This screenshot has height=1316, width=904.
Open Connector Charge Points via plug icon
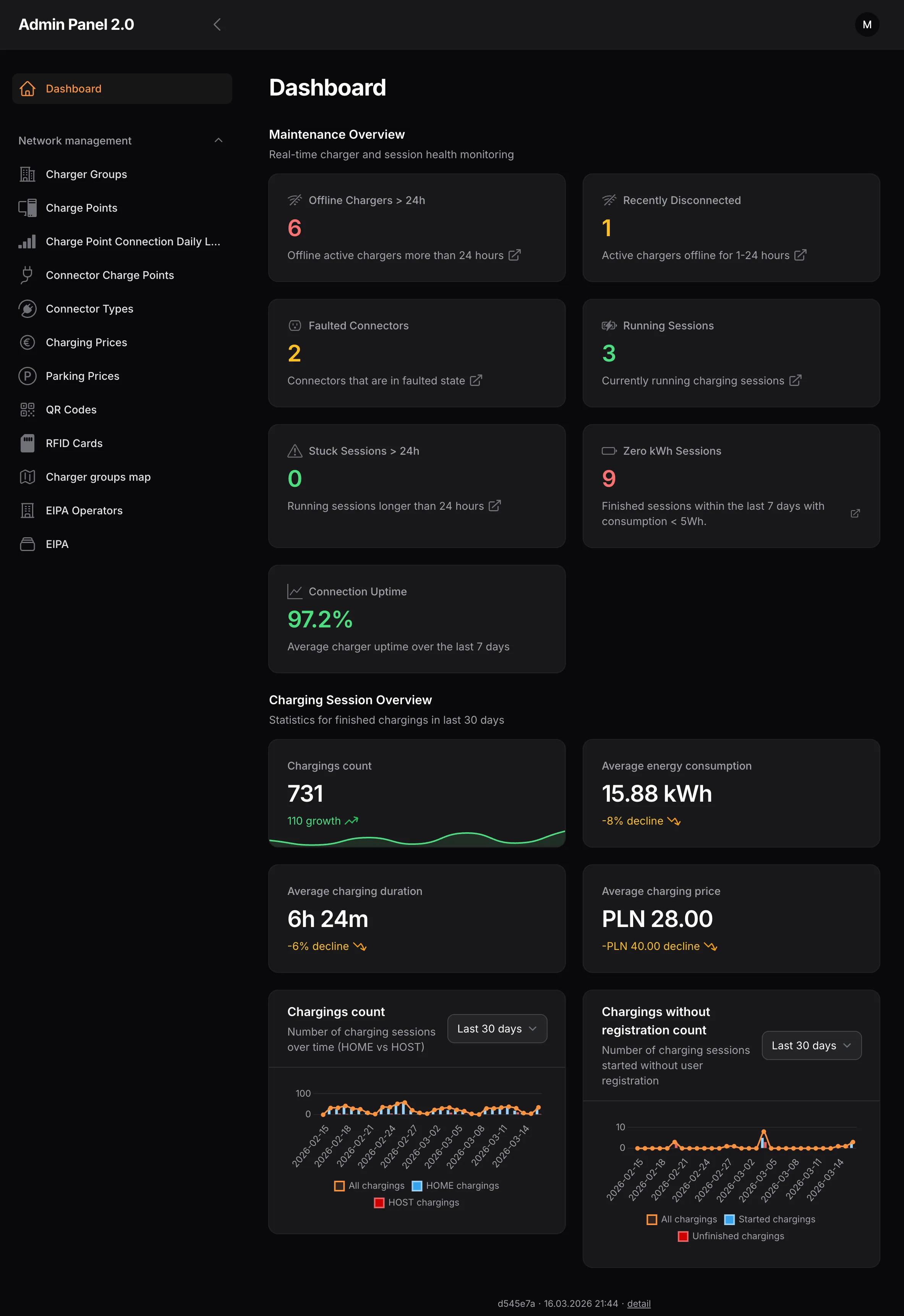pos(27,276)
